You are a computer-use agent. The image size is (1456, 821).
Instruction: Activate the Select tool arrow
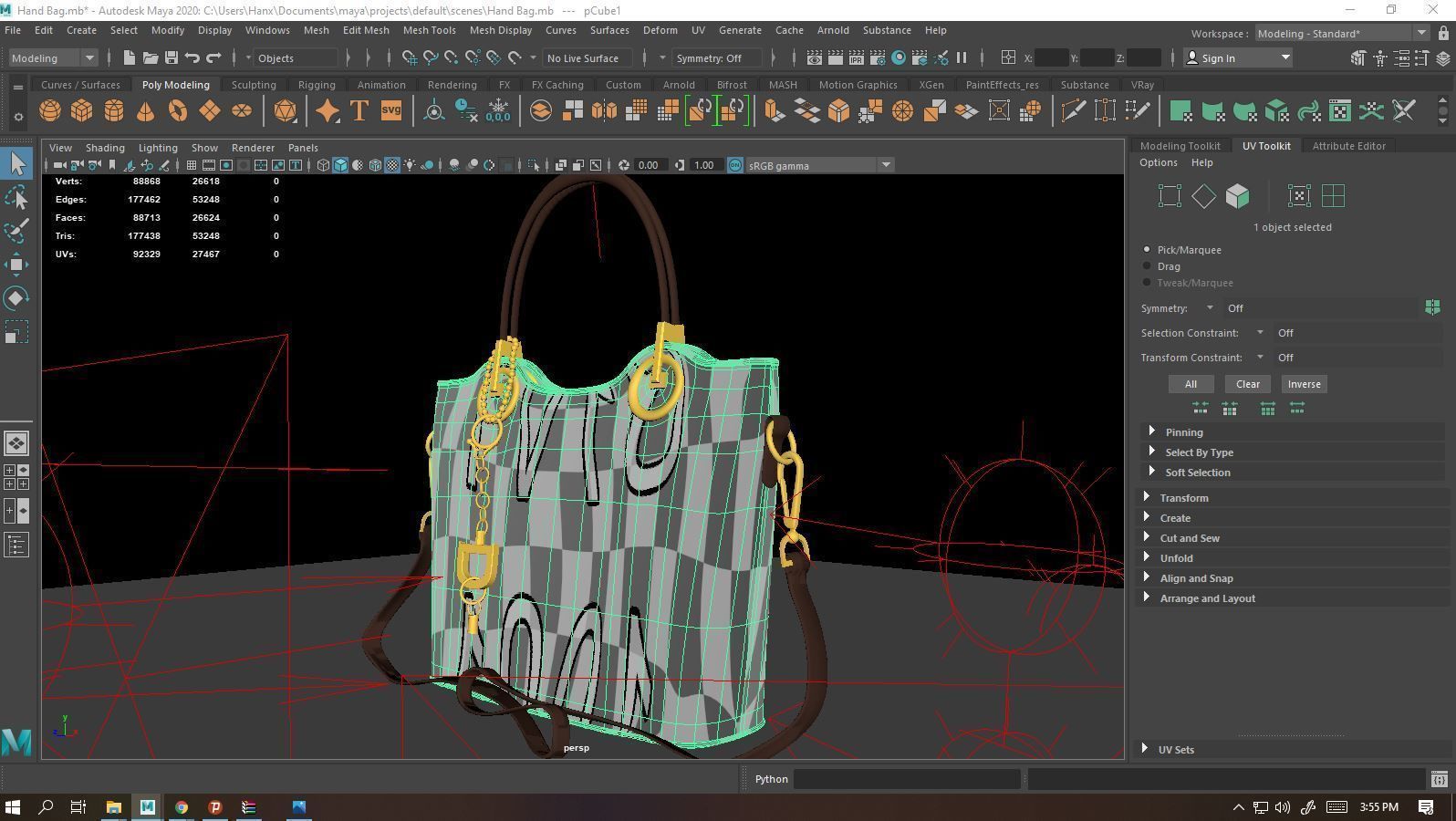17,164
